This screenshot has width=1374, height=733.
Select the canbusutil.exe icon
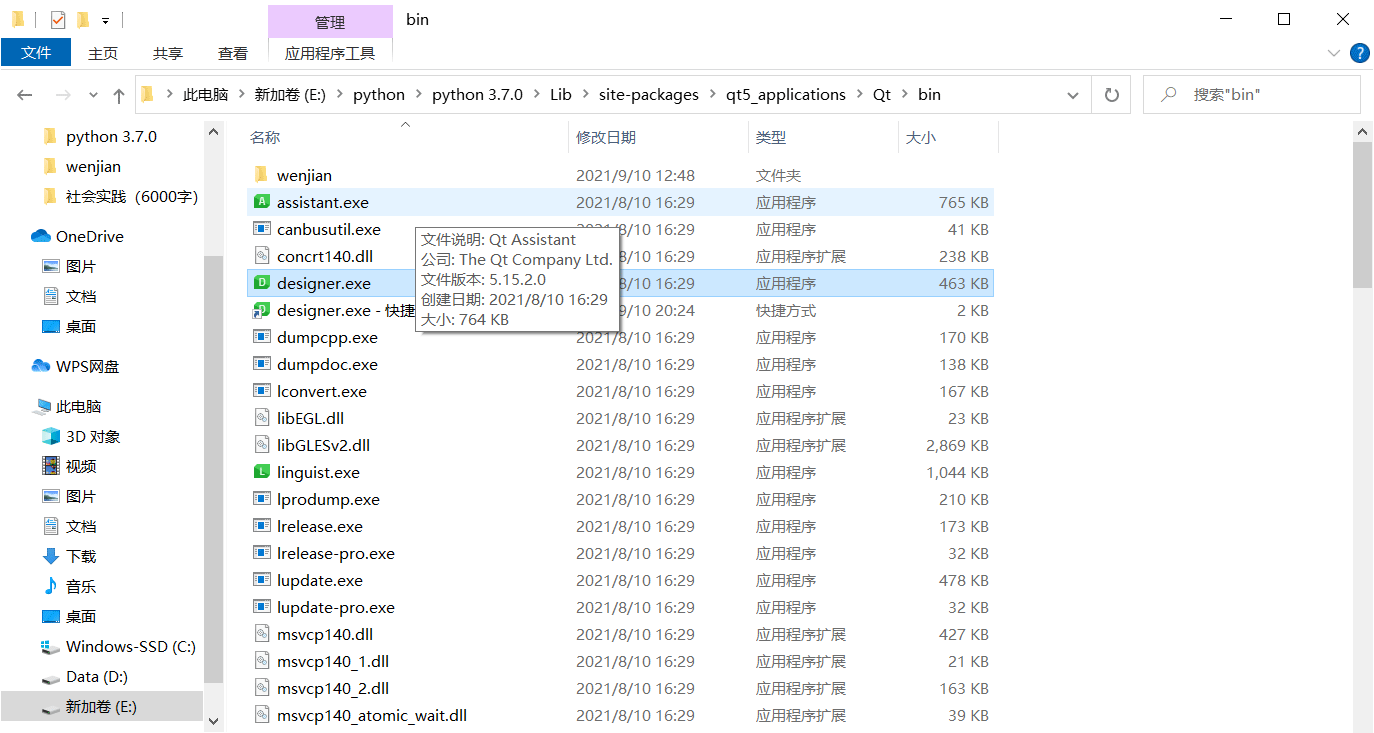(x=262, y=229)
